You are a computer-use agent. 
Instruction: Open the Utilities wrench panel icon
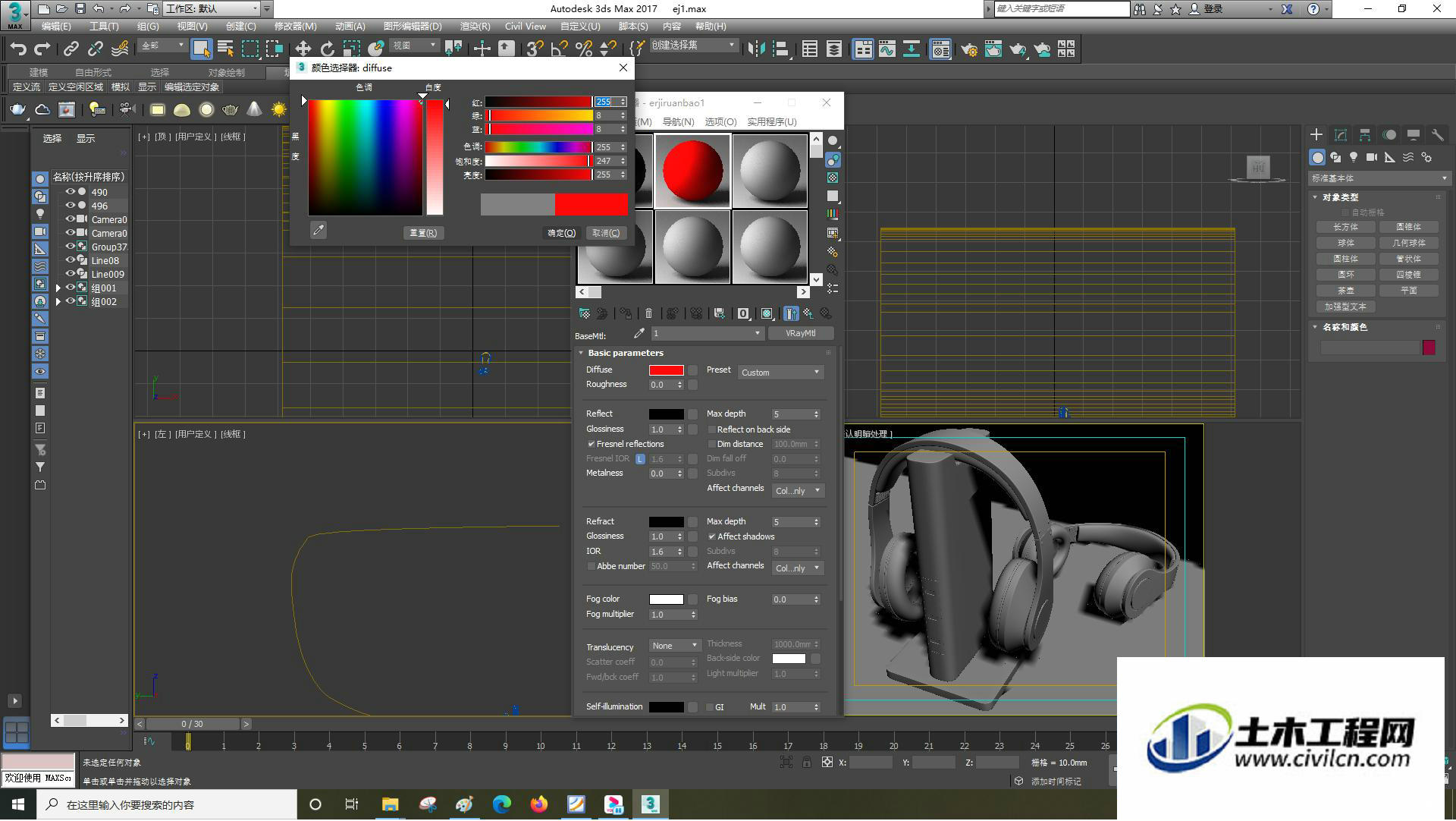pos(1437,135)
